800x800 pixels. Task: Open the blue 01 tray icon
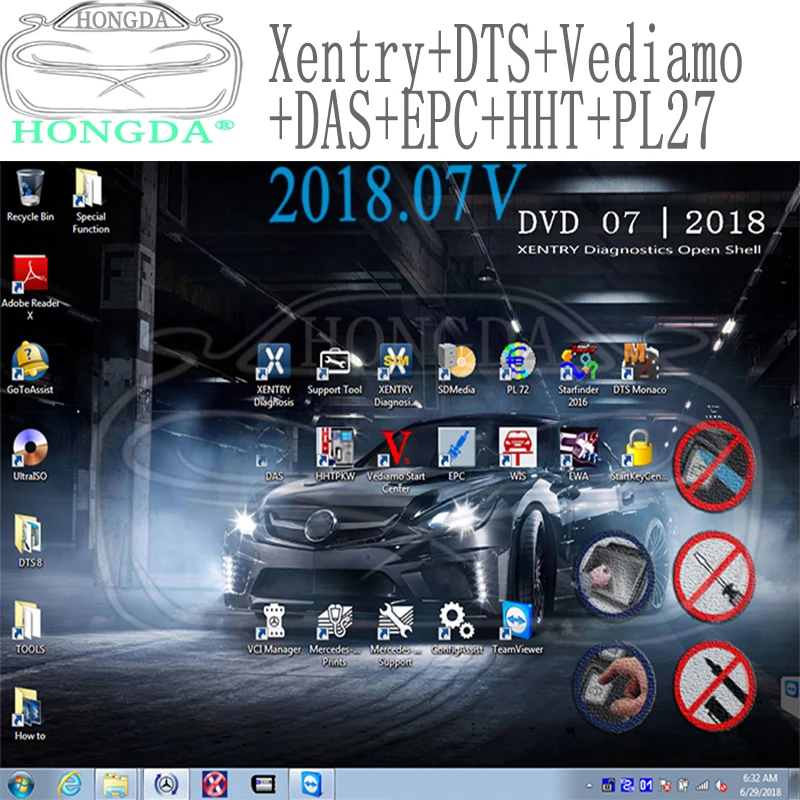pos(646,785)
